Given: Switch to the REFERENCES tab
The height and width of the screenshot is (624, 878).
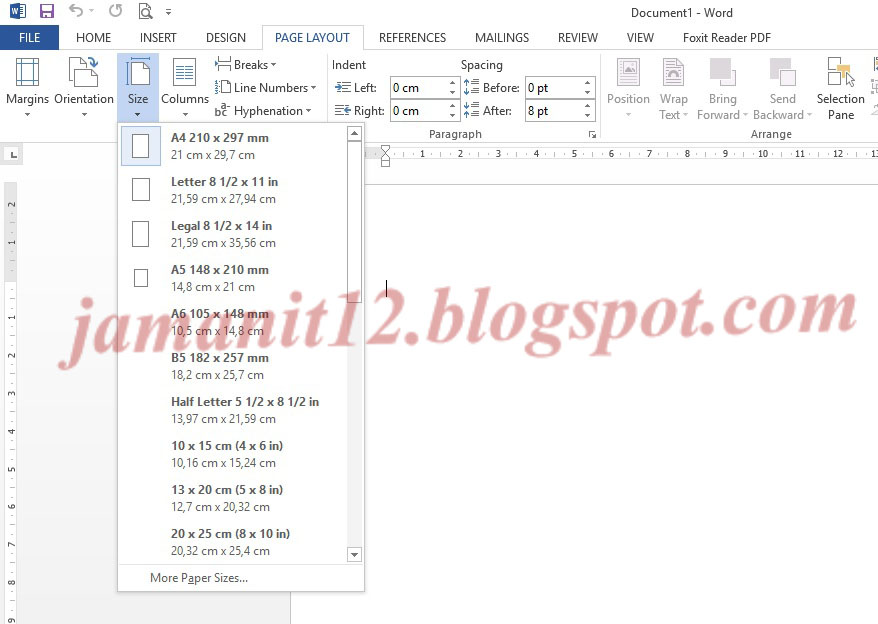Looking at the screenshot, I should tap(412, 38).
